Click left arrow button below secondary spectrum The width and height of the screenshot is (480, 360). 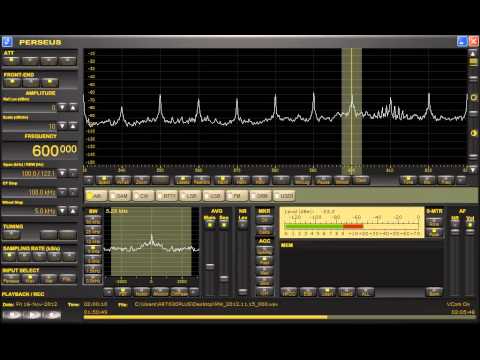(108, 292)
